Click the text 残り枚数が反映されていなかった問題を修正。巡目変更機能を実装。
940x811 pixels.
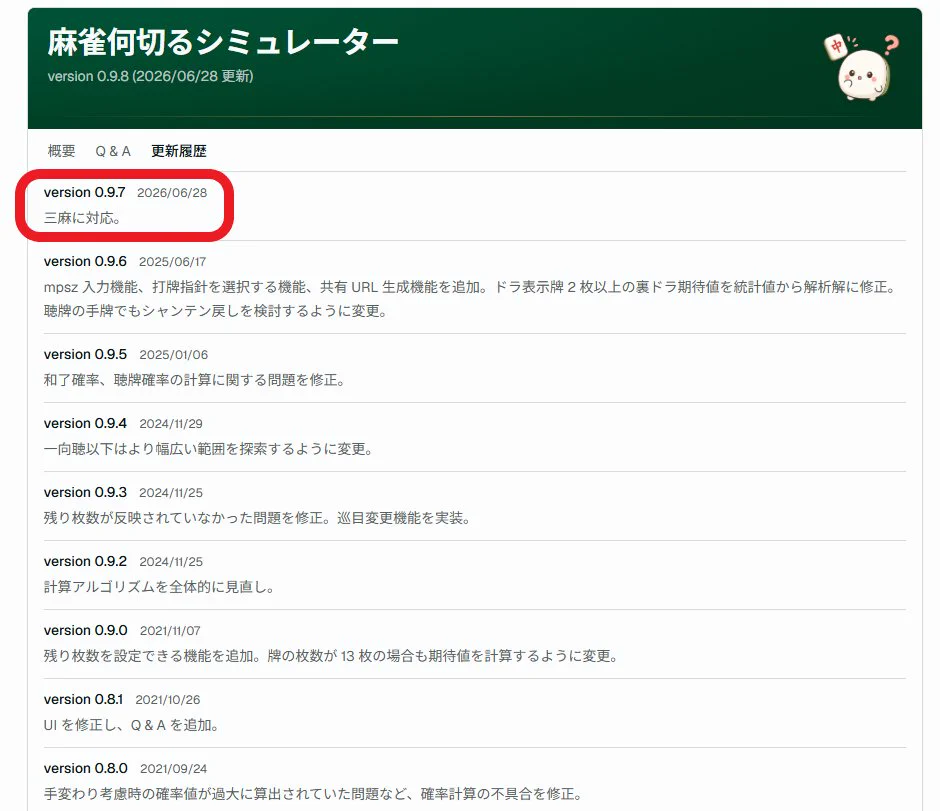click(257, 518)
